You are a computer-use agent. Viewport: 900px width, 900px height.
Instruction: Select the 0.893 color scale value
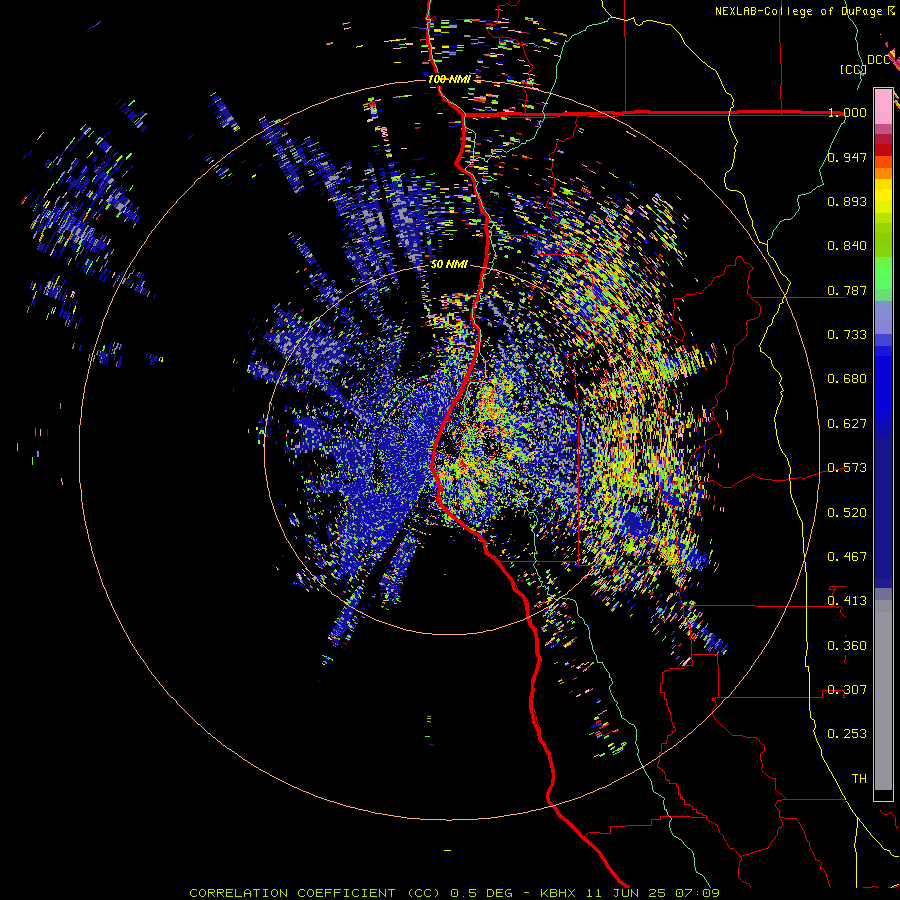(847, 201)
